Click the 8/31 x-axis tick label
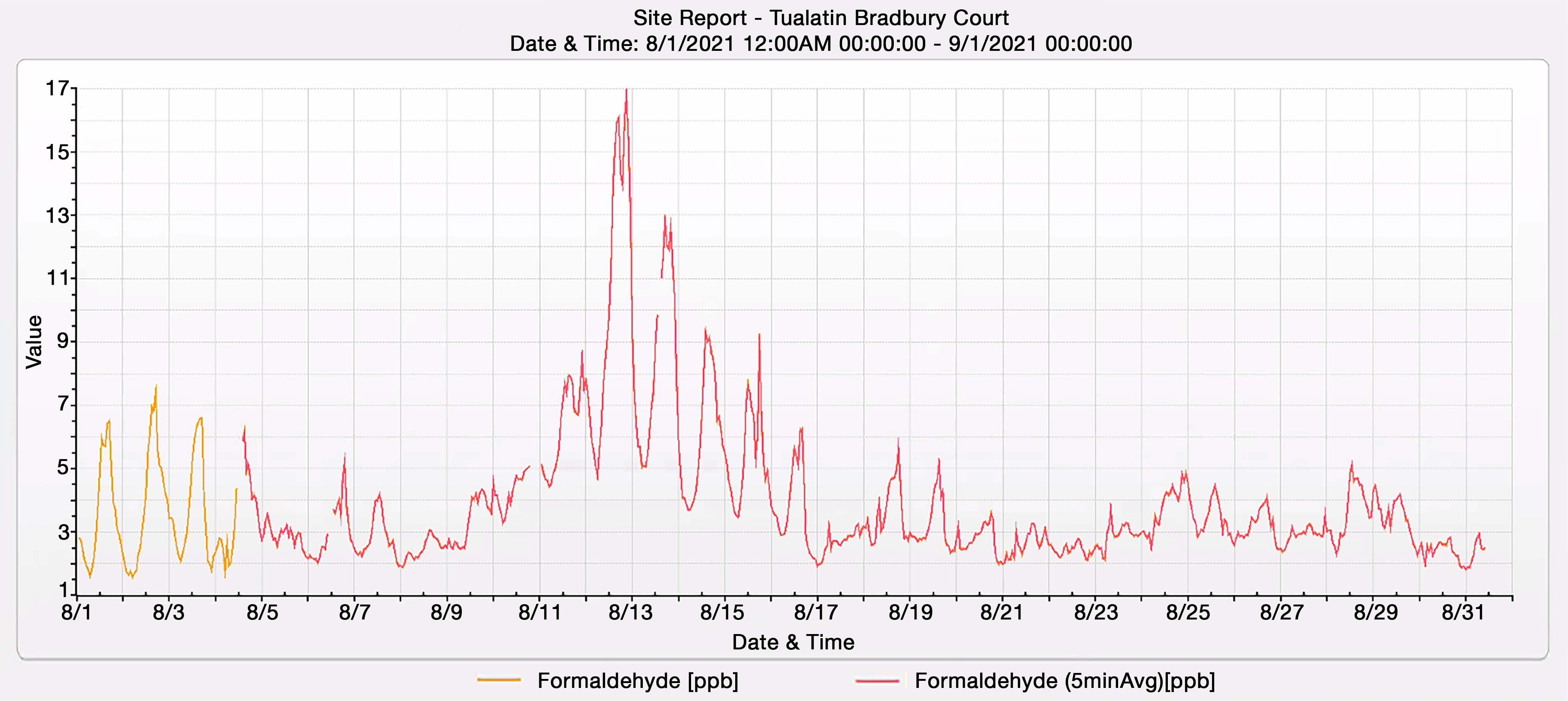The width and height of the screenshot is (1568, 701). point(1463,612)
